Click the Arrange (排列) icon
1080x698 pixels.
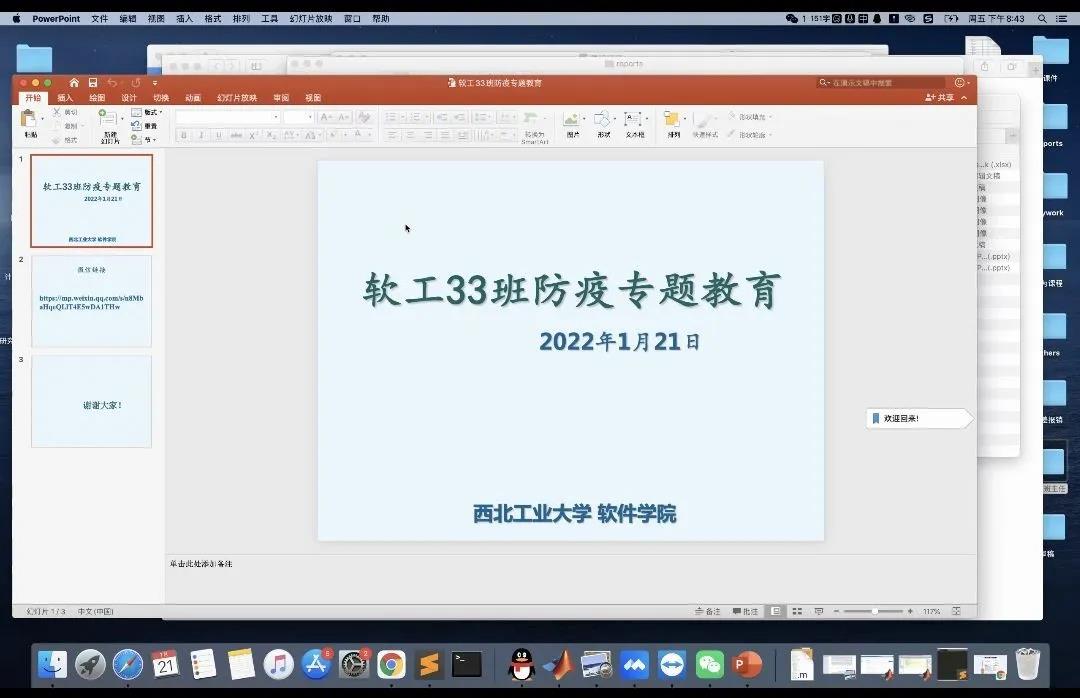pos(673,121)
